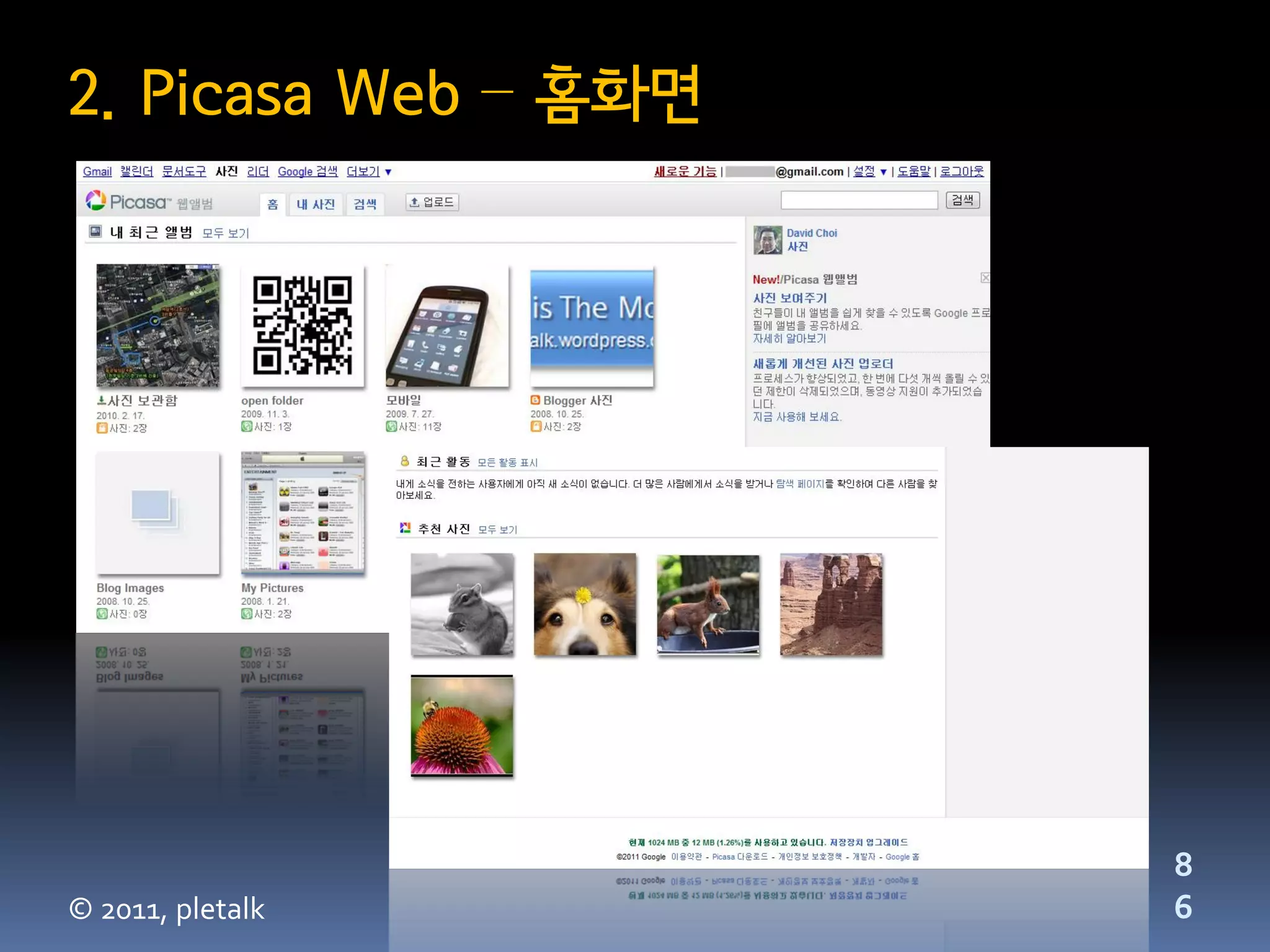Image resolution: width=1270 pixels, height=952 pixels.
Task: Click the icon beside 추천 사진
Action: click(405, 528)
